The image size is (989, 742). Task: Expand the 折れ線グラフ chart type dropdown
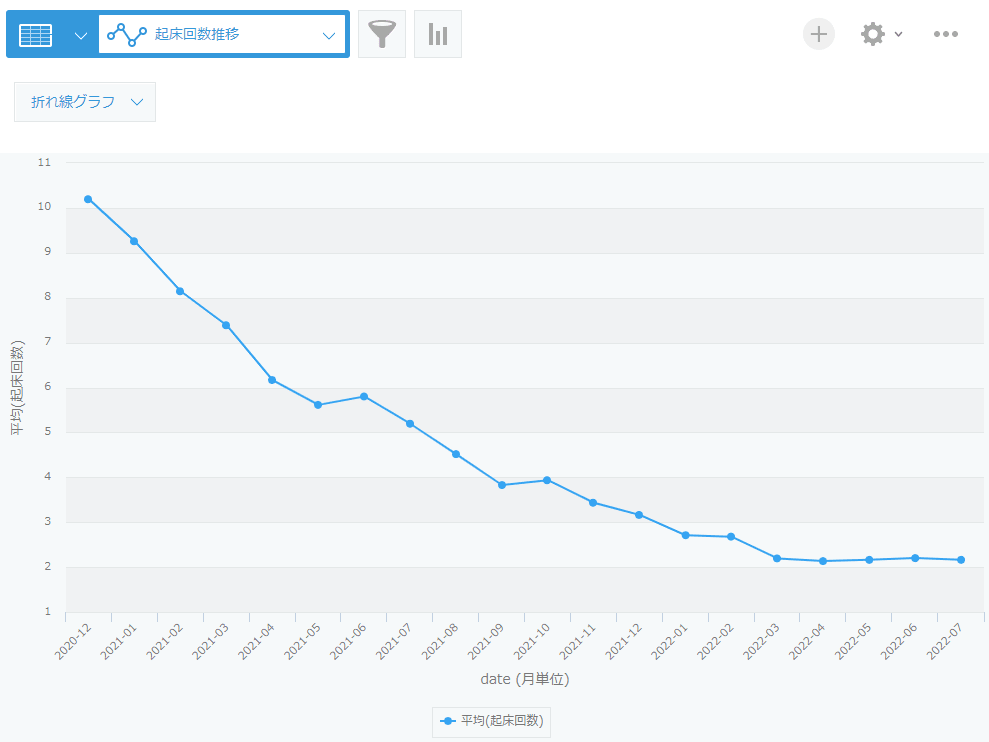click(85, 102)
